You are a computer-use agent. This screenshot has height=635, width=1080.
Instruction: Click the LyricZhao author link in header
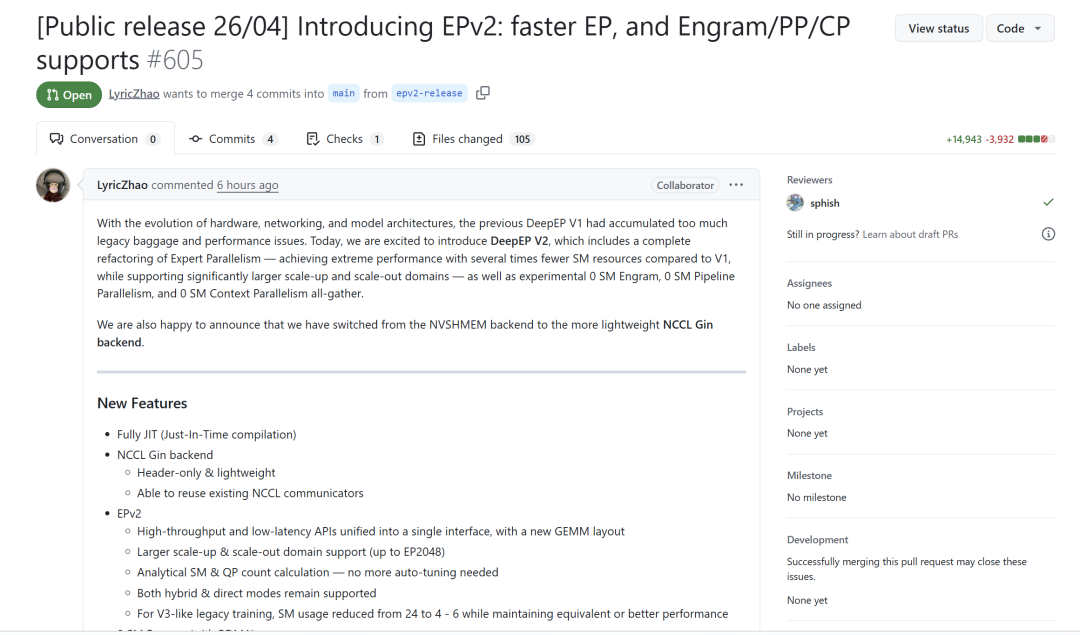coord(134,93)
